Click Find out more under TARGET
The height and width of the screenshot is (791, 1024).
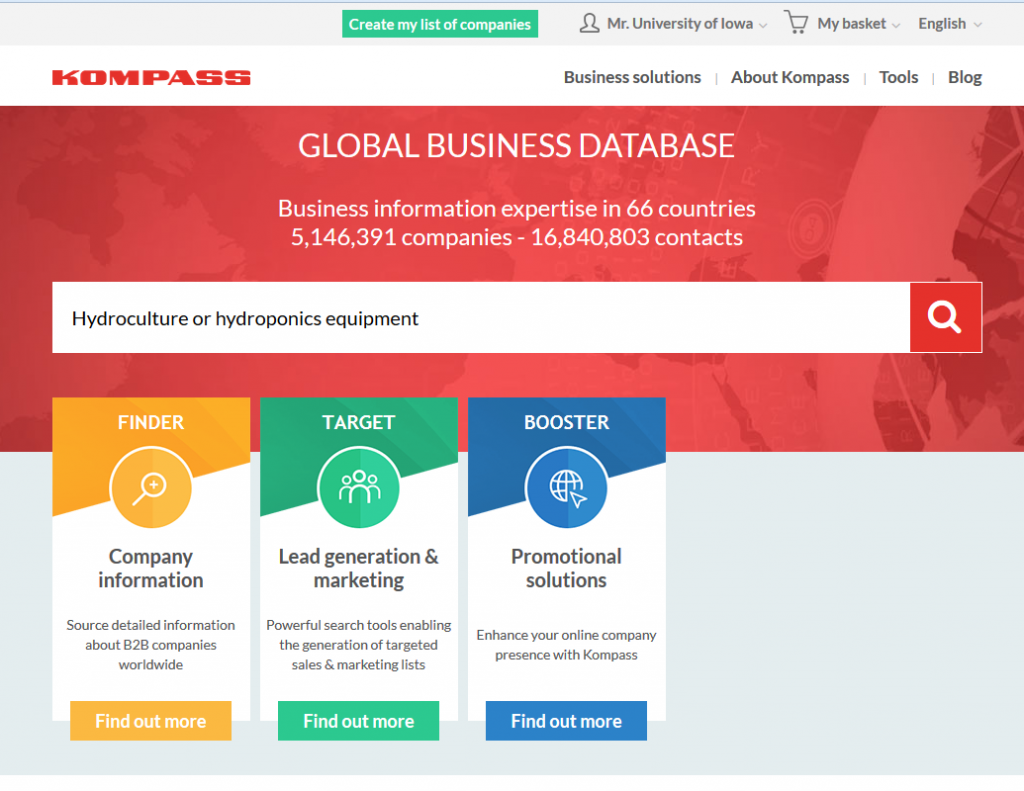(x=358, y=721)
